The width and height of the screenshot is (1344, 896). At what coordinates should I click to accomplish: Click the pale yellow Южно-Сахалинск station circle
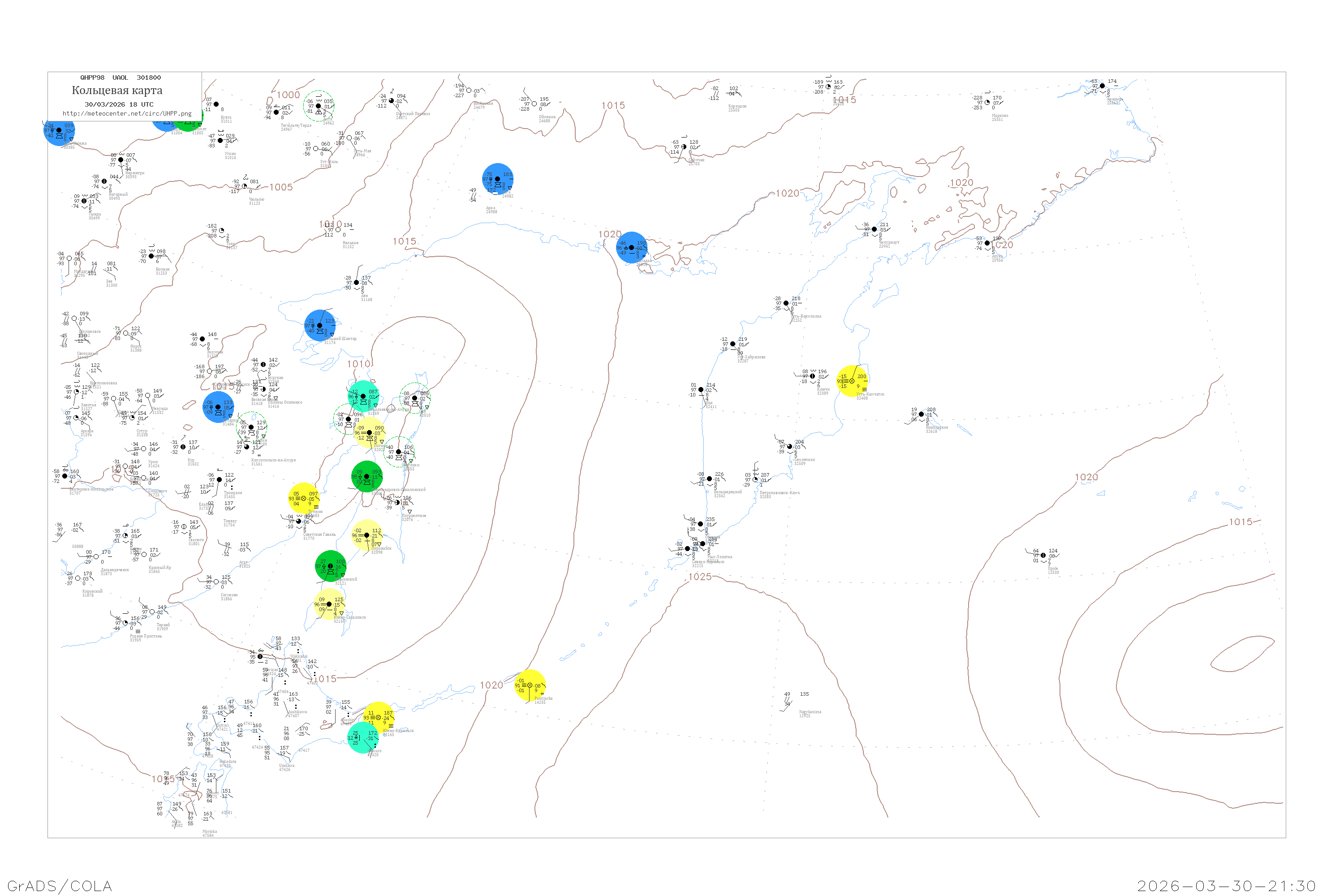coord(329,604)
